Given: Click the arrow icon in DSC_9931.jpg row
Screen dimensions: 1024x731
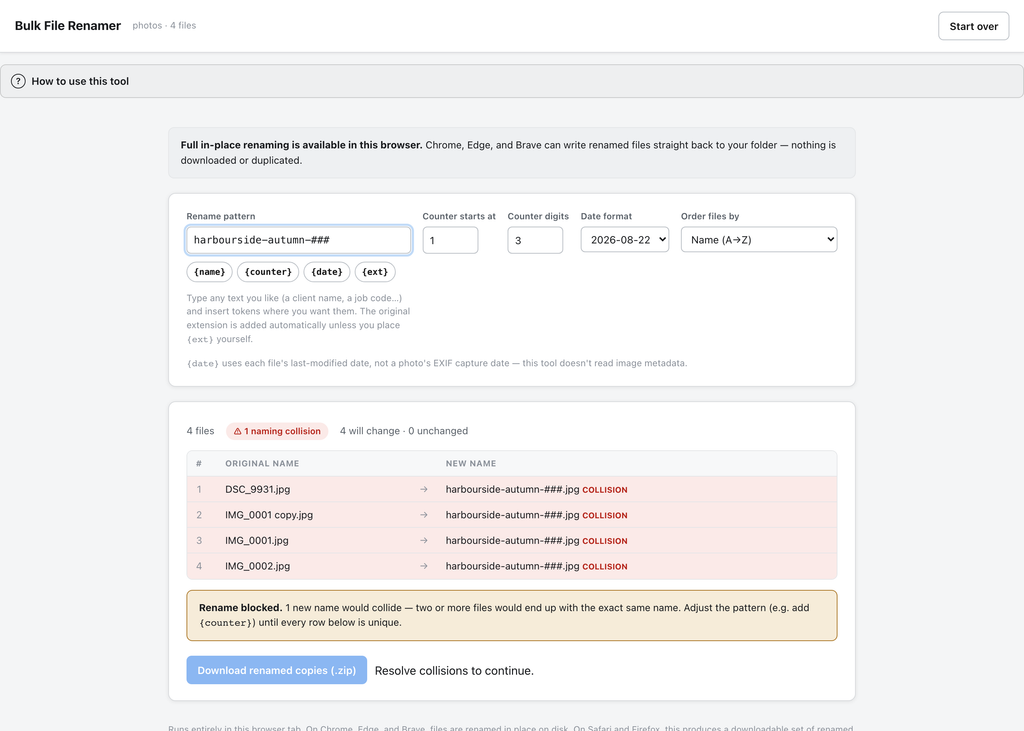Looking at the screenshot, I should click(x=424, y=489).
